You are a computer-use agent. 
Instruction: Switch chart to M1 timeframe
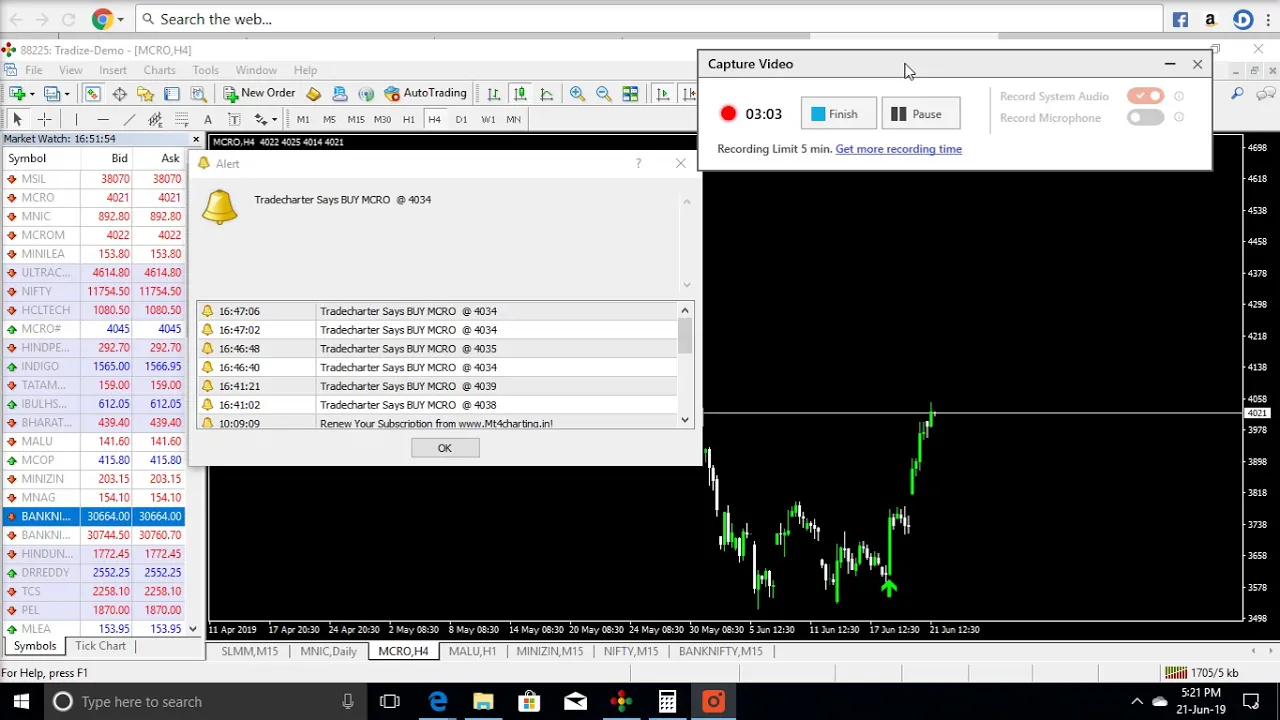coord(303,119)
